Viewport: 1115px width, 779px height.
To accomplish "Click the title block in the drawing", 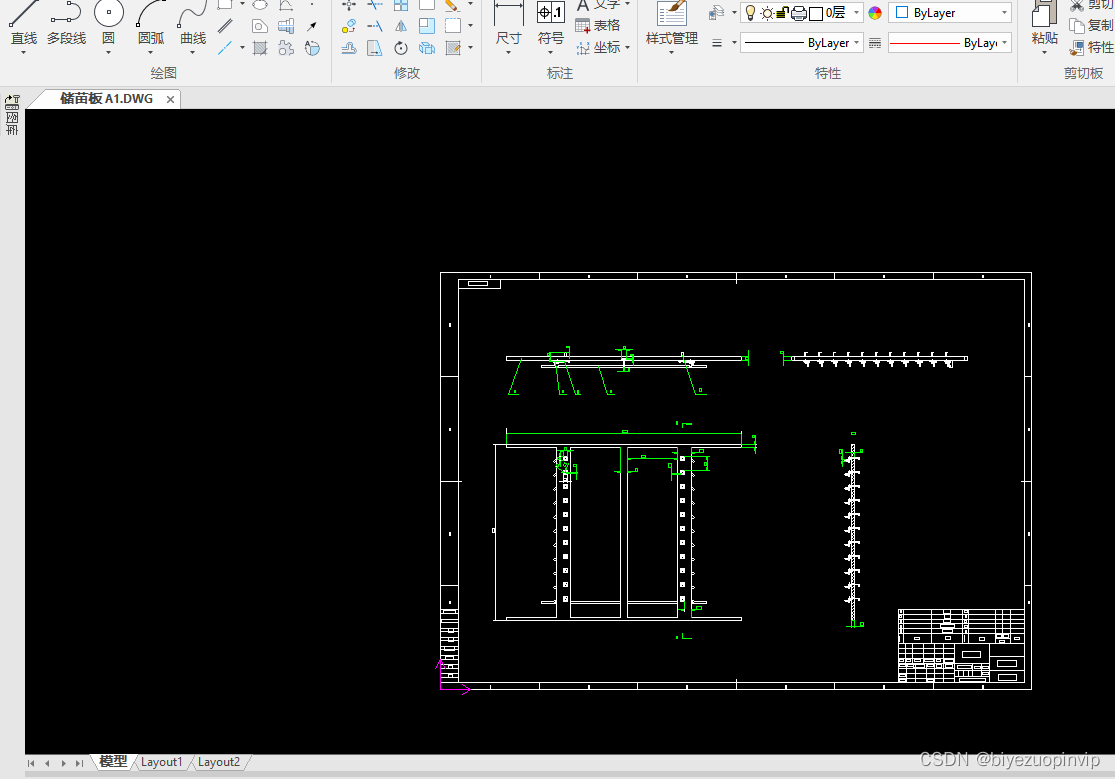I will tap(961, 645).
